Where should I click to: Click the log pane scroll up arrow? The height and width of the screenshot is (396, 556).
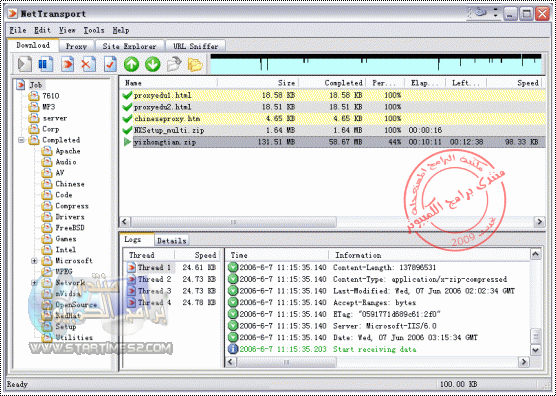coord(535,254)
